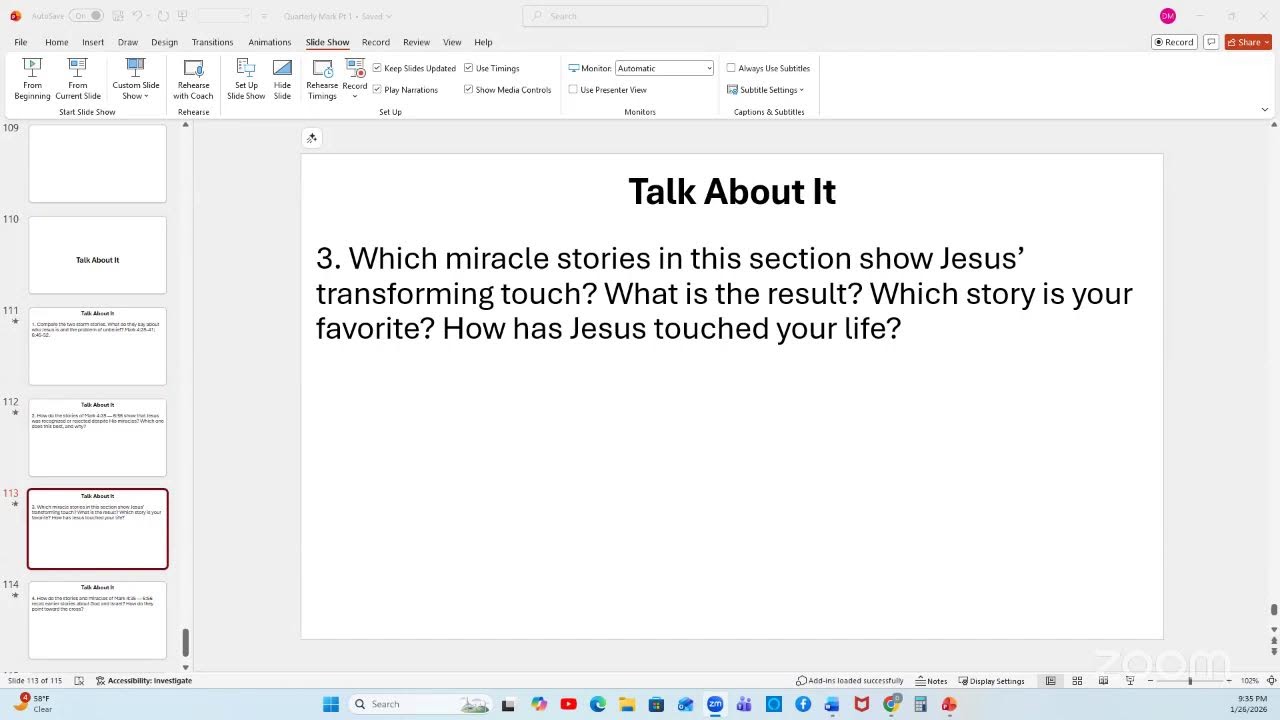This screenshot has height=720, width=1280.
Task: Toggle the Notes pane
Action: pyautogui.click(x=931, y=681)
